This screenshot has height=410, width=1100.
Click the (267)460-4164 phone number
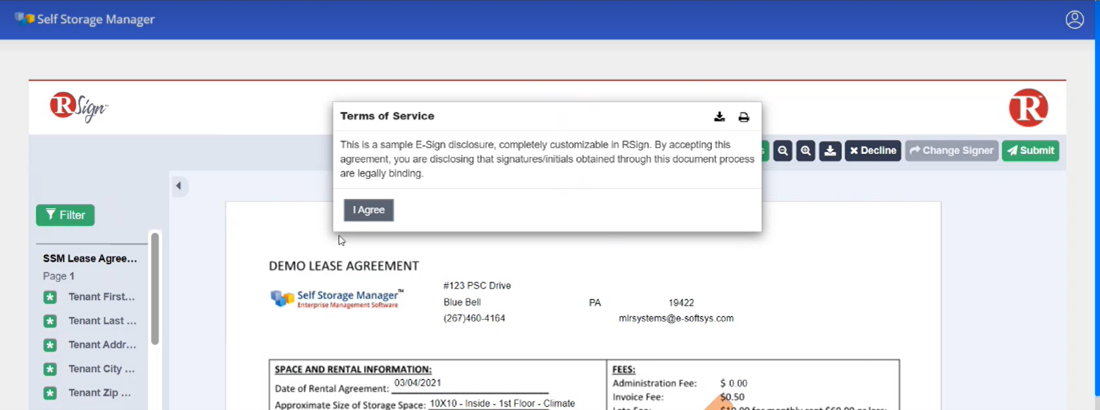tap(474, 318)
